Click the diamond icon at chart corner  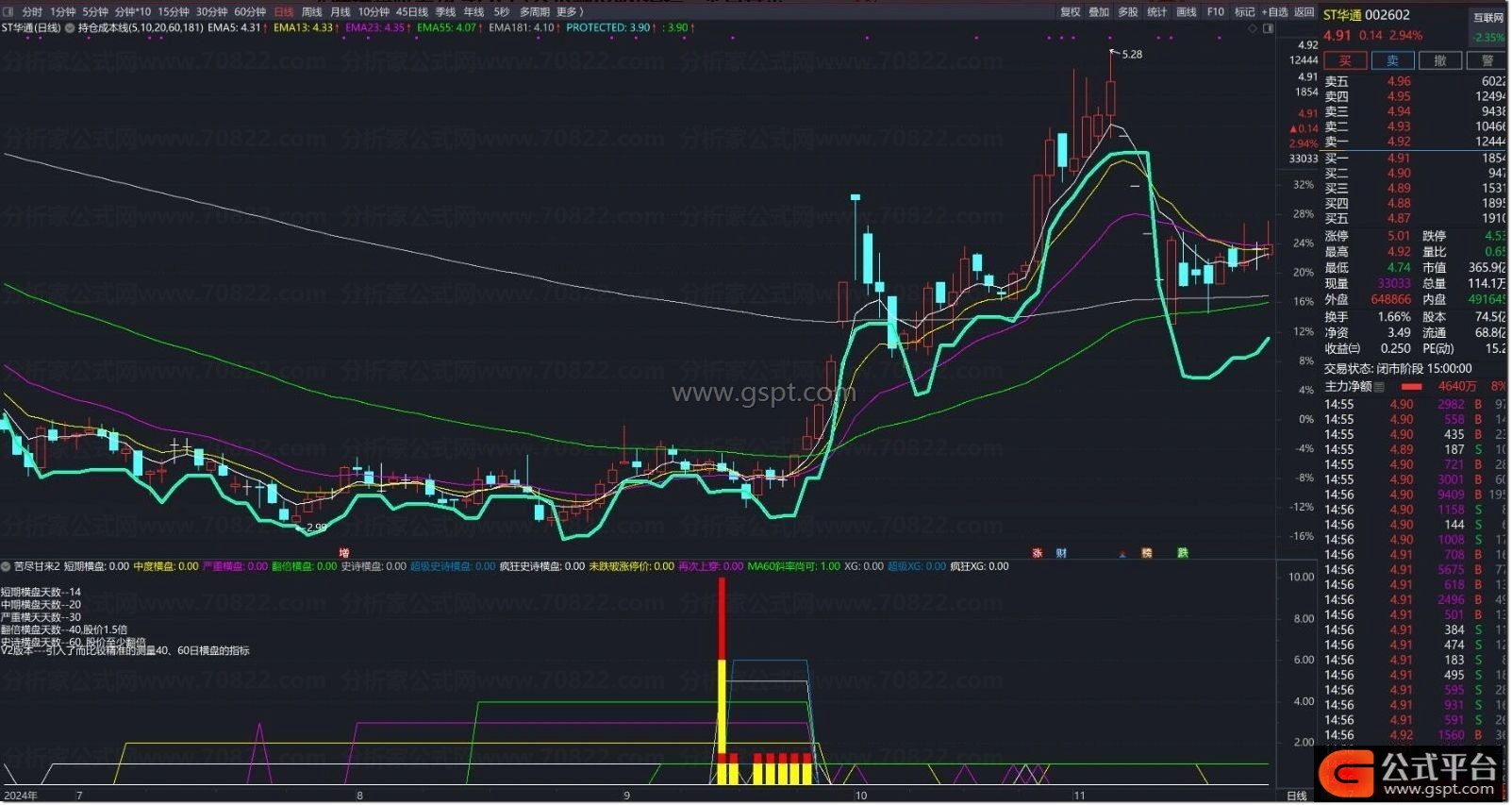pos(1253,28)
